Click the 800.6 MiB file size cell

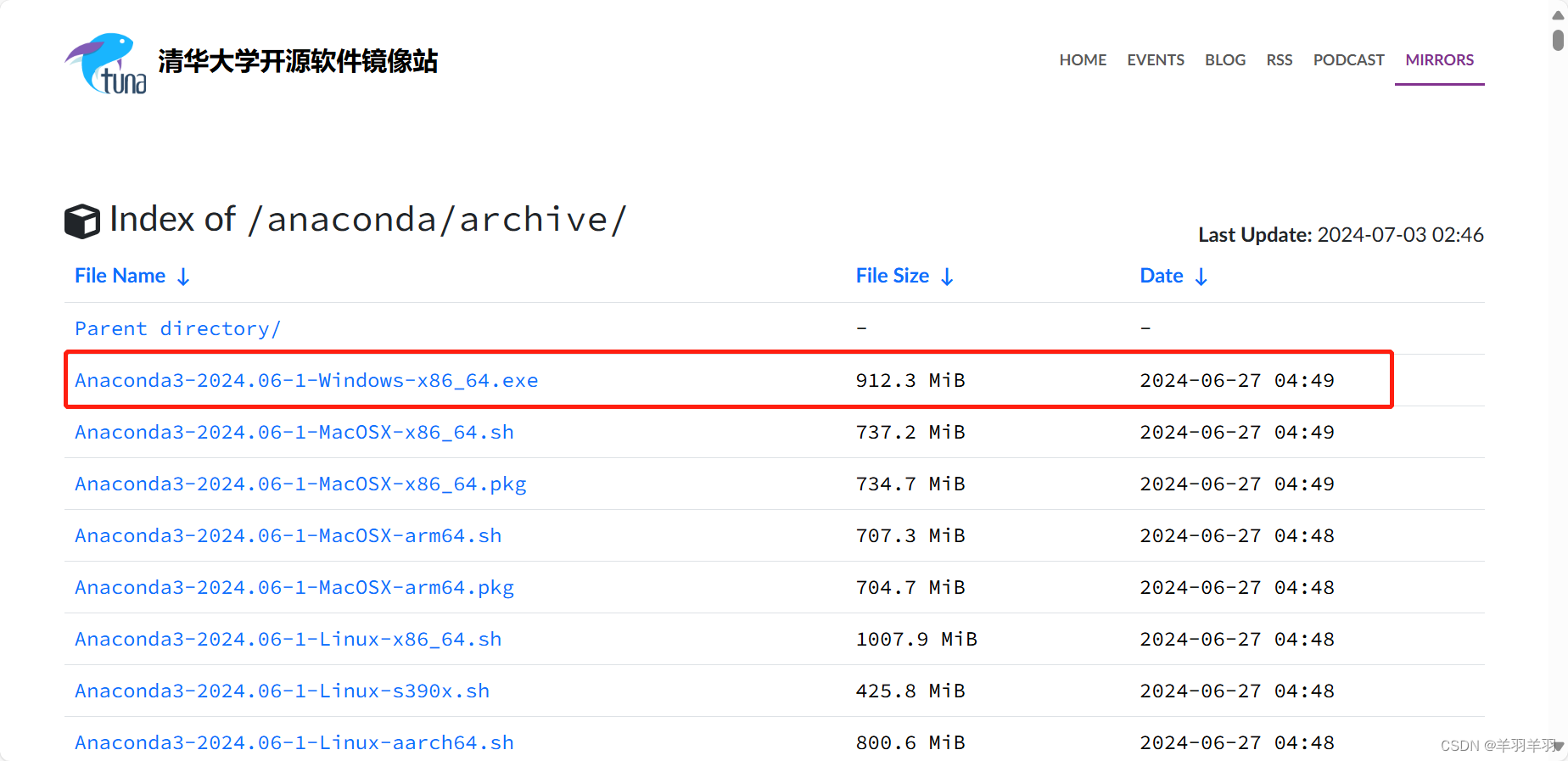tap(910, 742)
